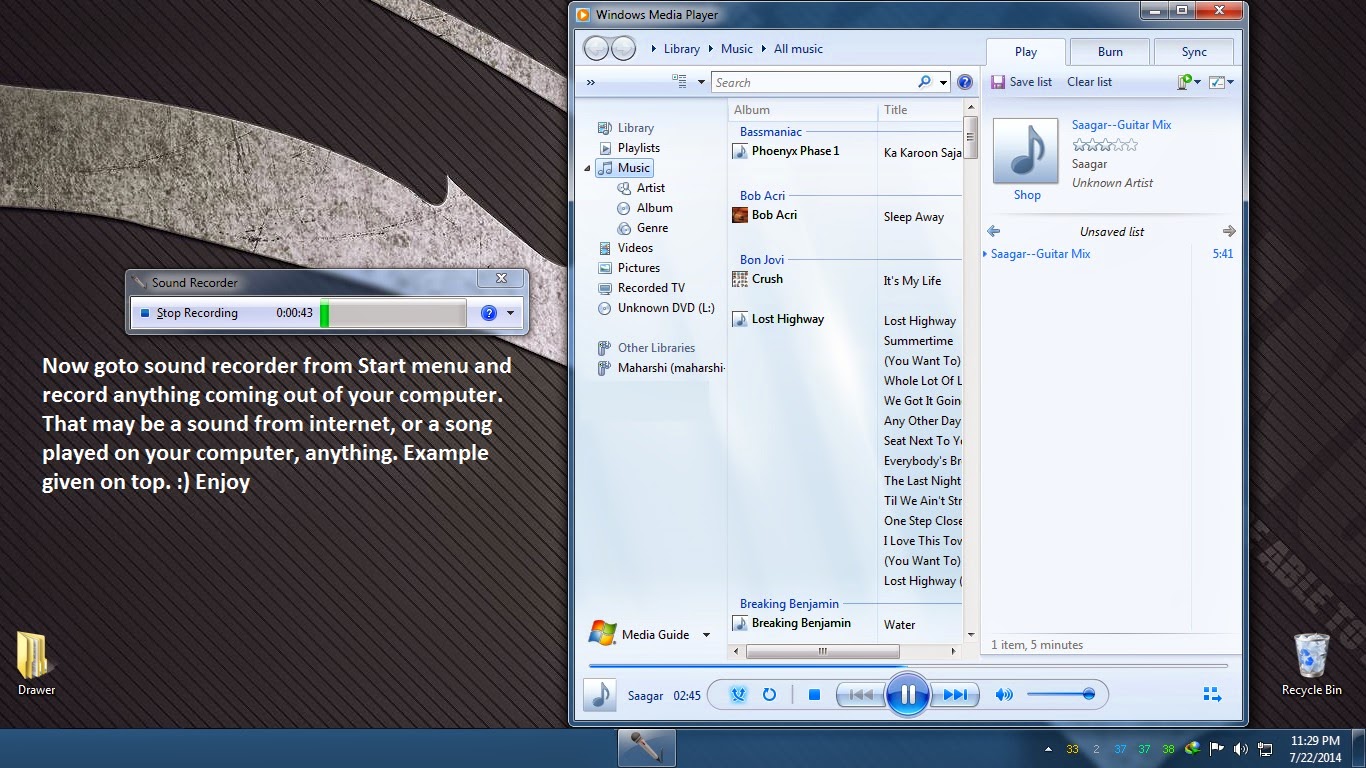Viewport: 1366px width, 768px height.
Task: Open the album art thumbnail of Saagar
Action: point(1025,151)
